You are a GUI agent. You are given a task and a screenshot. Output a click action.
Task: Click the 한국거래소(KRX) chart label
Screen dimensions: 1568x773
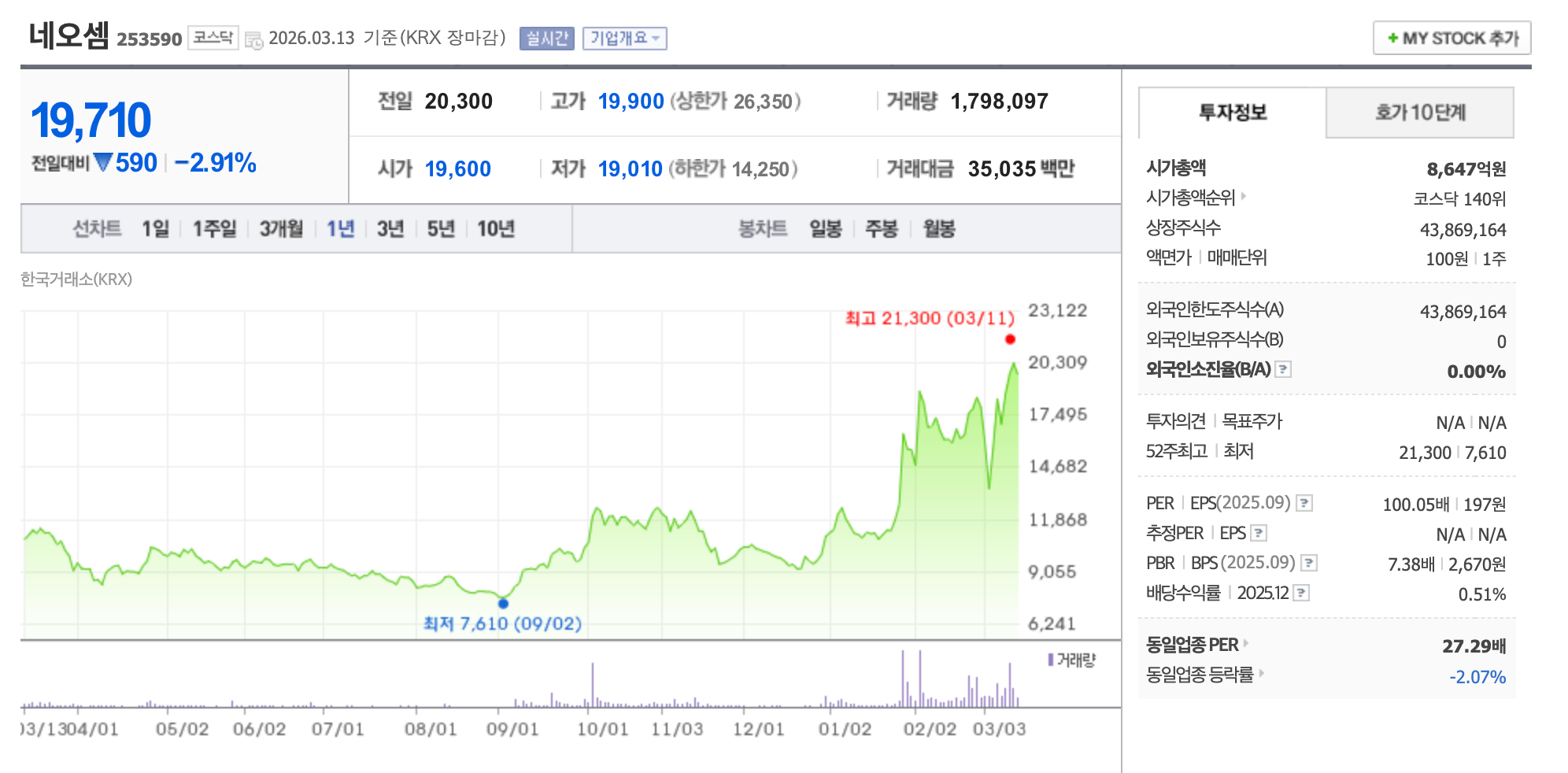76,279
